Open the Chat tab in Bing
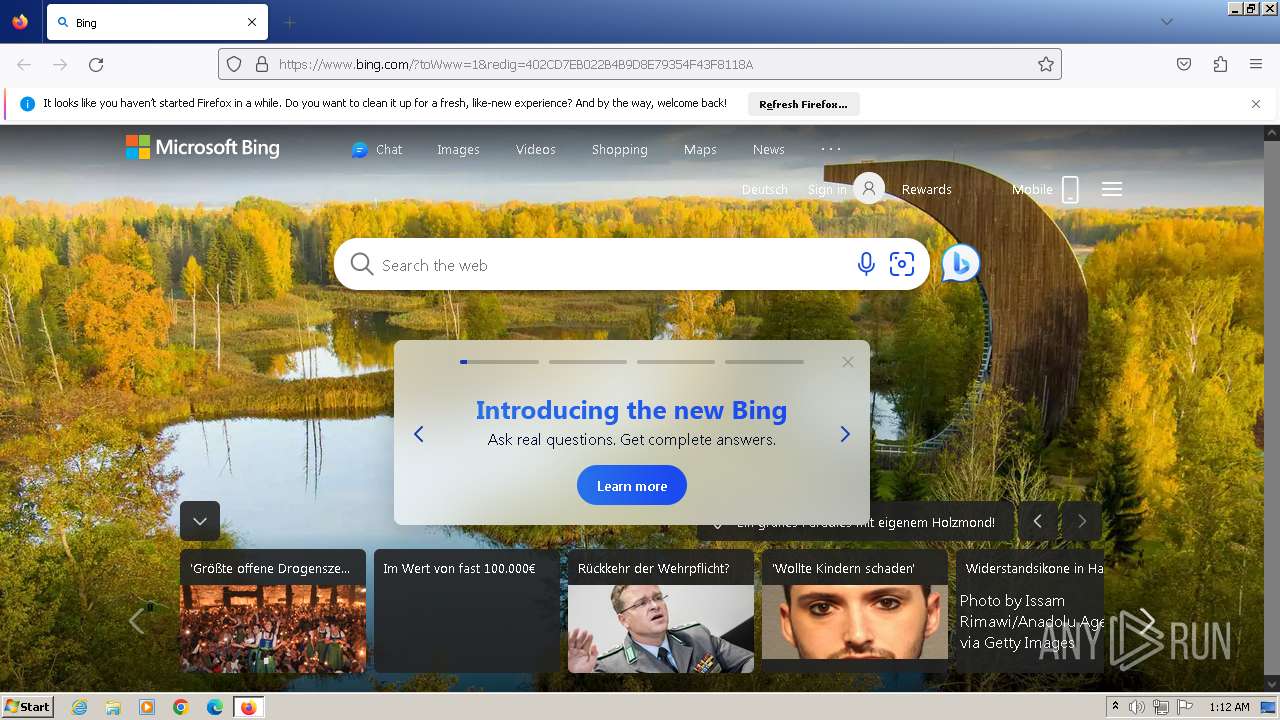Screen dimensions: 1280x720 click(377, 149)
